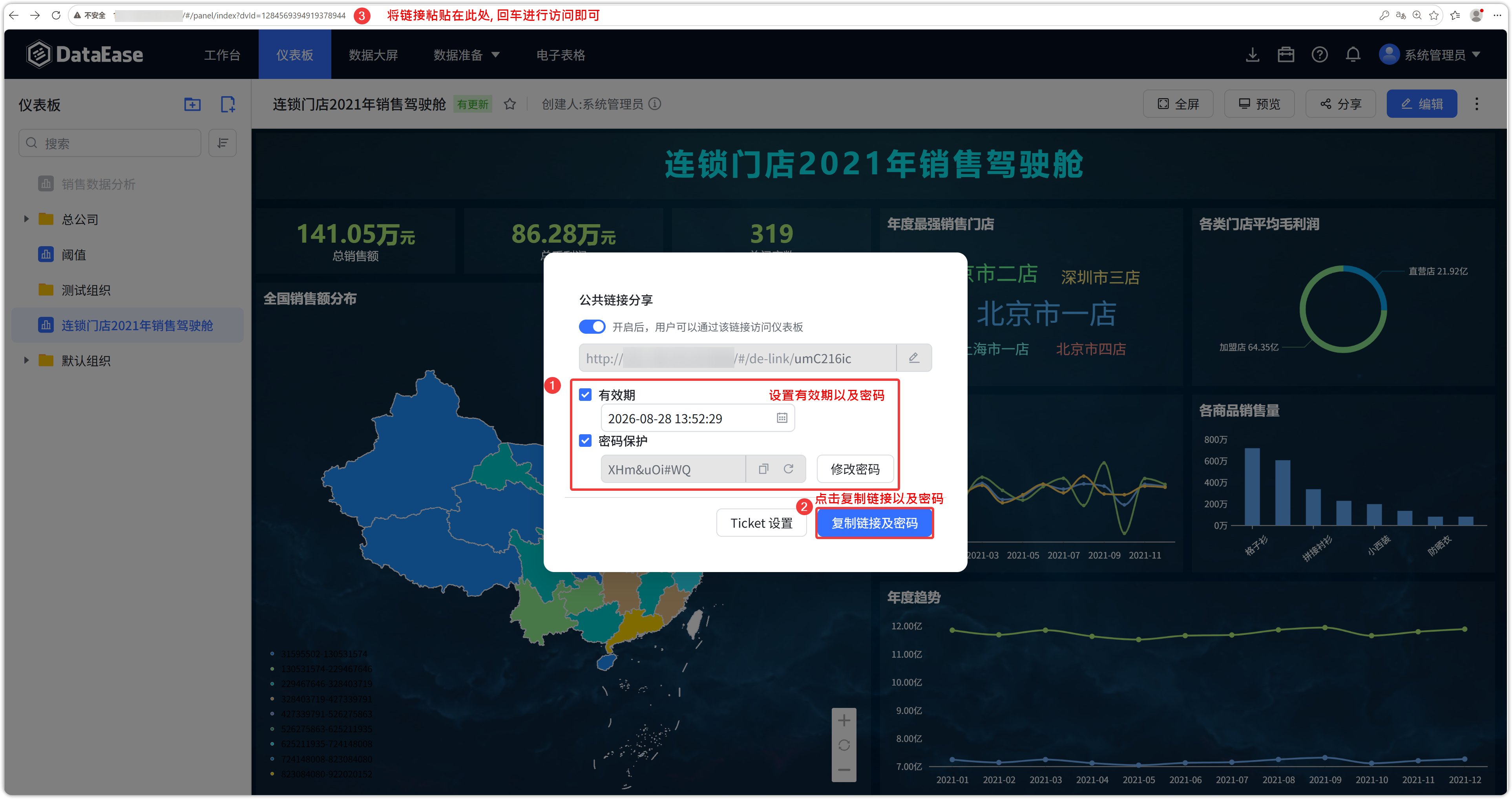The width and height of the screenshot is (1512, 799).
Task: Click the DataEase logo
Action: [85, 55]
